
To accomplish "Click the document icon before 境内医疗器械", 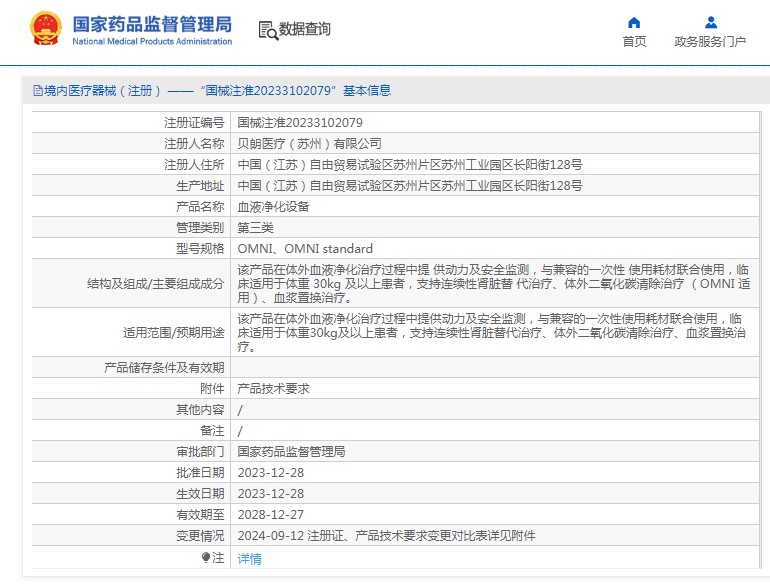I will pyautogui.click(x=38, y=91).
